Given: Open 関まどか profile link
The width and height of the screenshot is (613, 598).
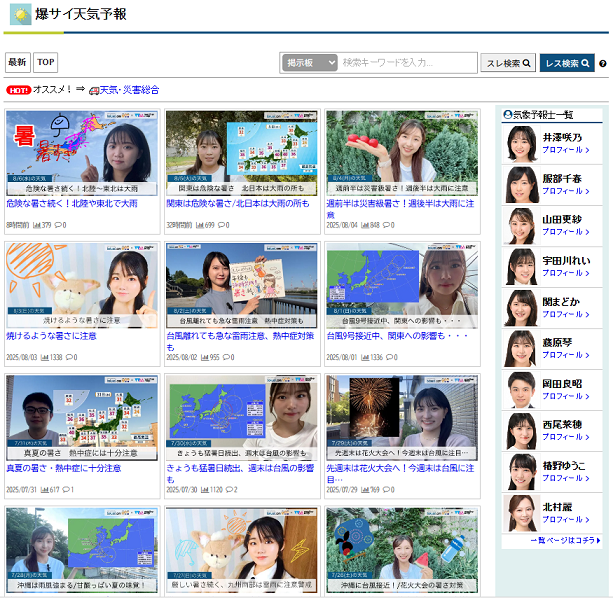Looking at the screenshot, I should click(566, 314).
